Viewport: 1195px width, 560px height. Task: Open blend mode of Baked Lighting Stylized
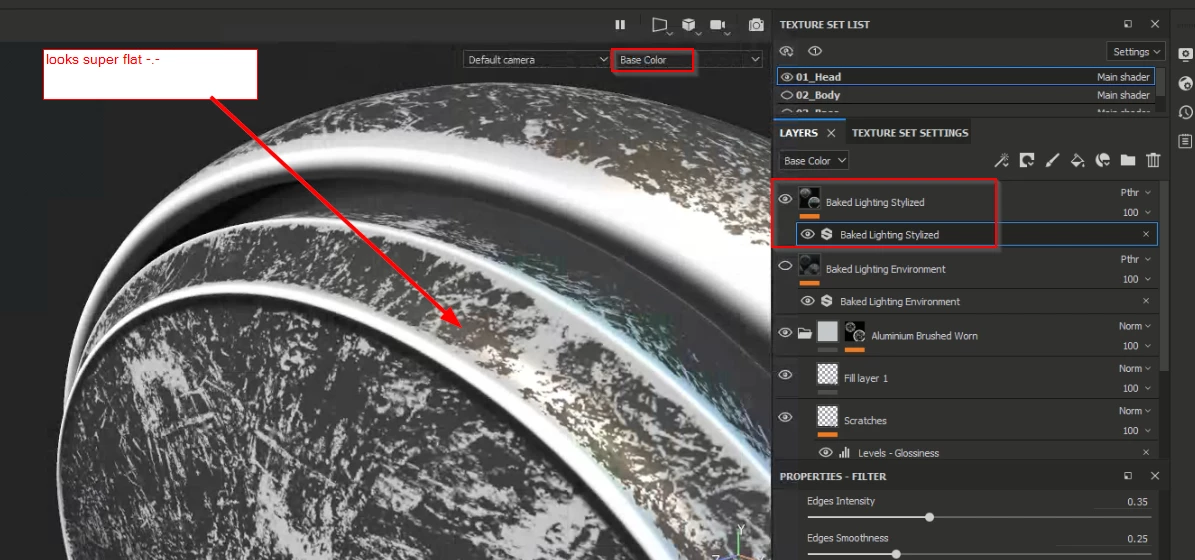click(x=1136, y=194)
